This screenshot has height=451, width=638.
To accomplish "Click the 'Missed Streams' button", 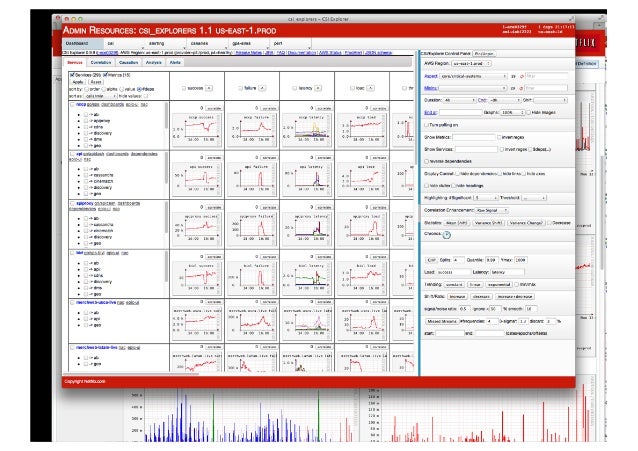I will pyautogui.click(x=441, y=322).
